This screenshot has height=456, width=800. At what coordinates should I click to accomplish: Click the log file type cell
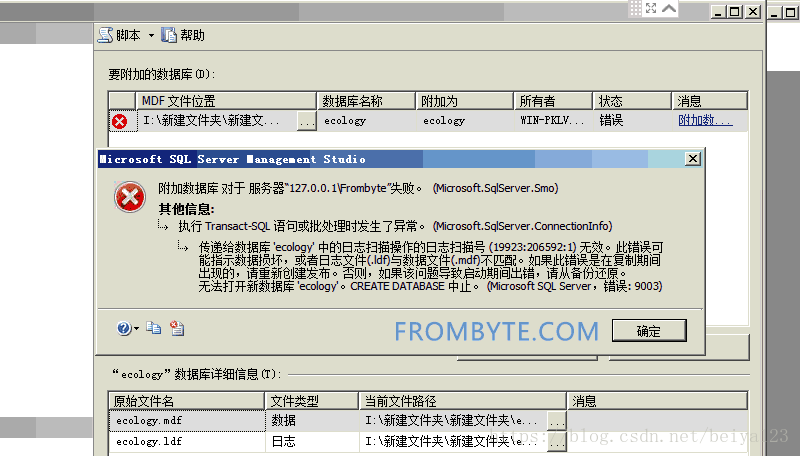click(312, 442)
